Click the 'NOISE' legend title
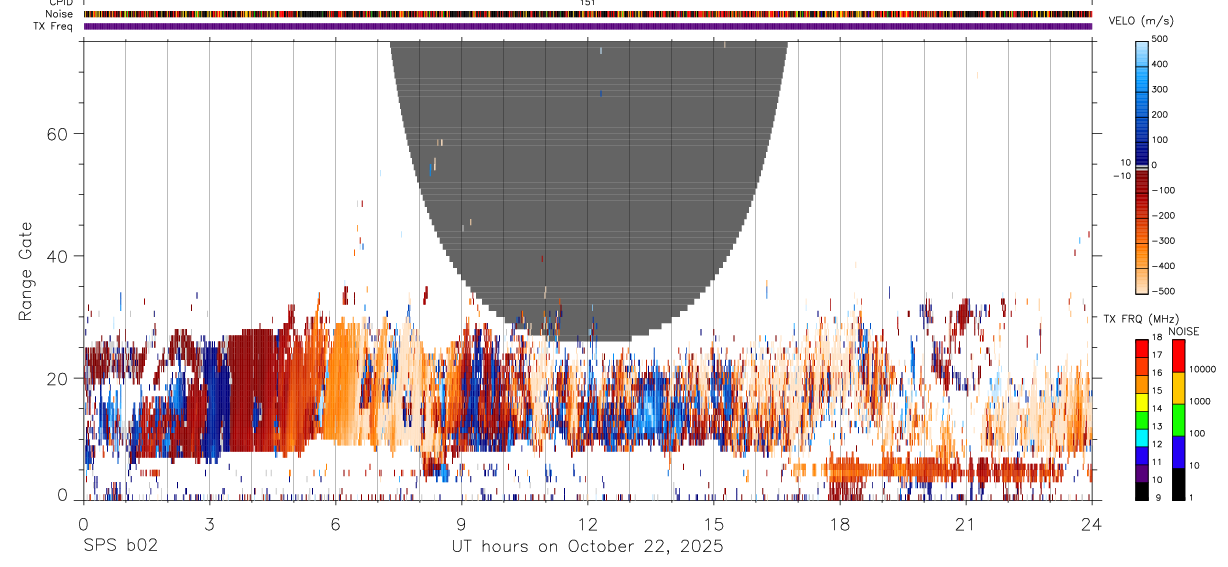1228x567 pixels. click(1184, 331)
